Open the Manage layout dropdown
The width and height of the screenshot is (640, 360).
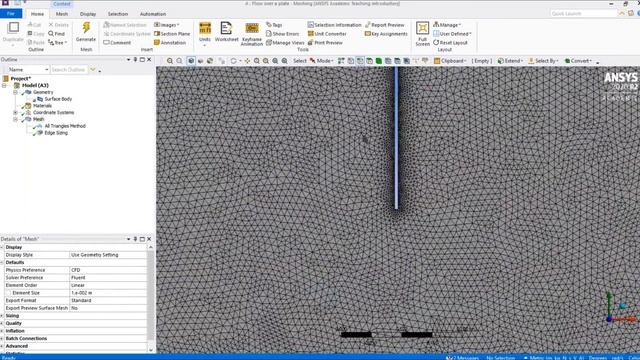pos(447,25)
